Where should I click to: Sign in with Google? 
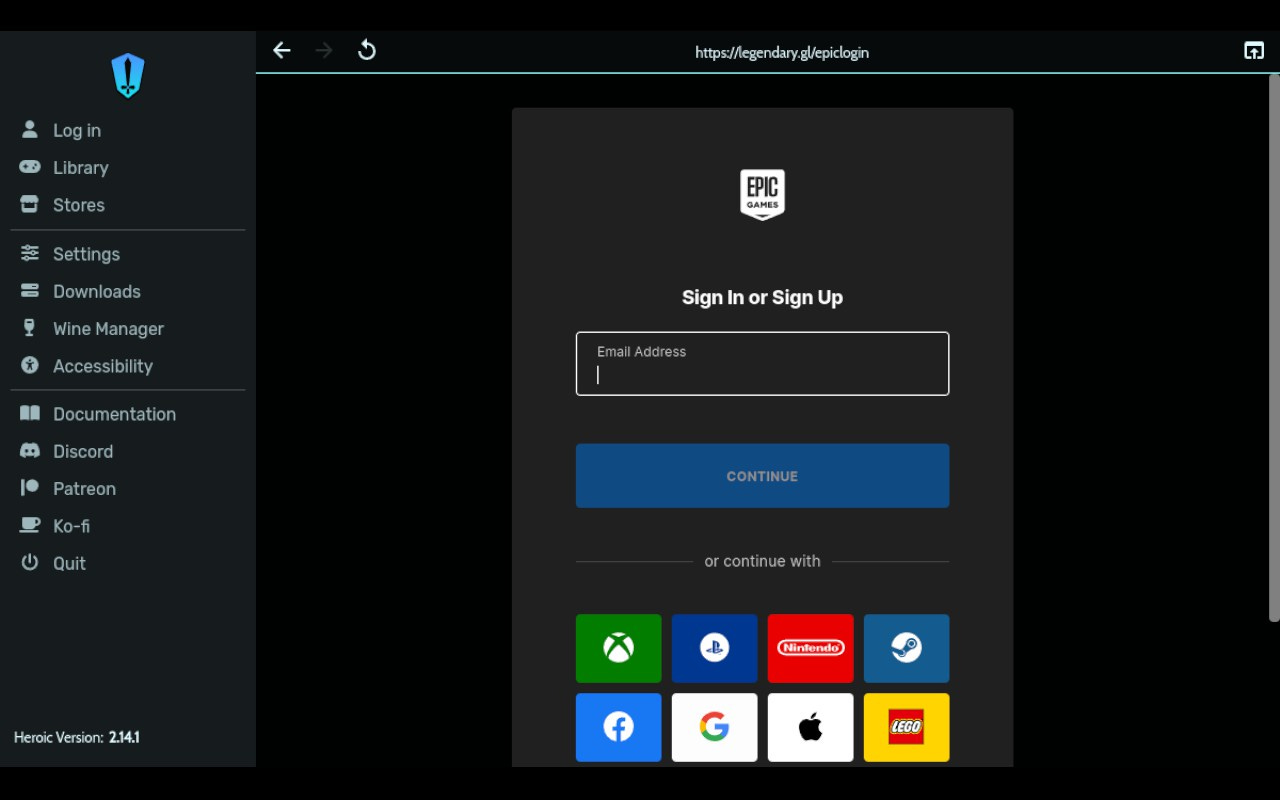pos(714,727)
